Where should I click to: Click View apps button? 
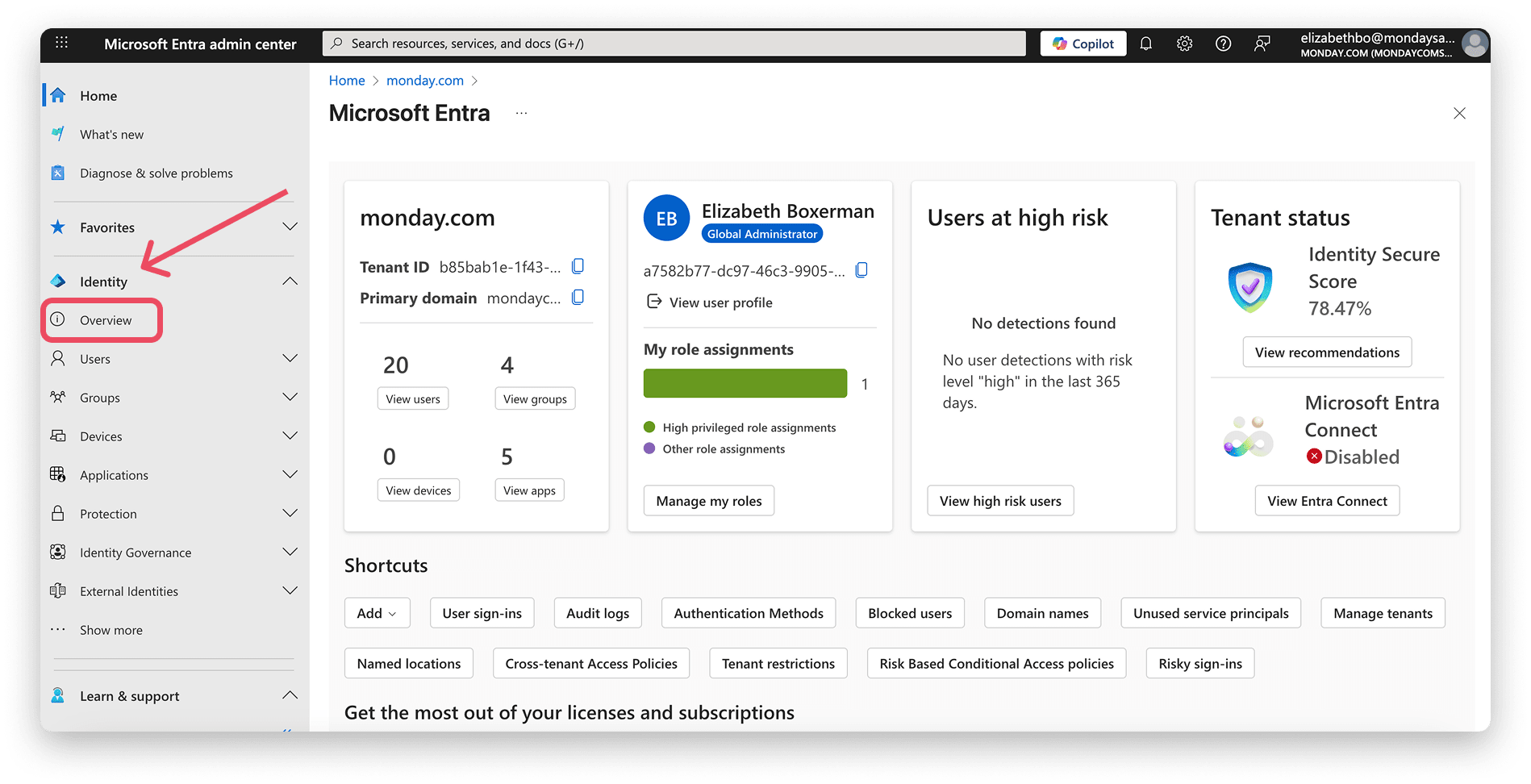click(529, 490)
